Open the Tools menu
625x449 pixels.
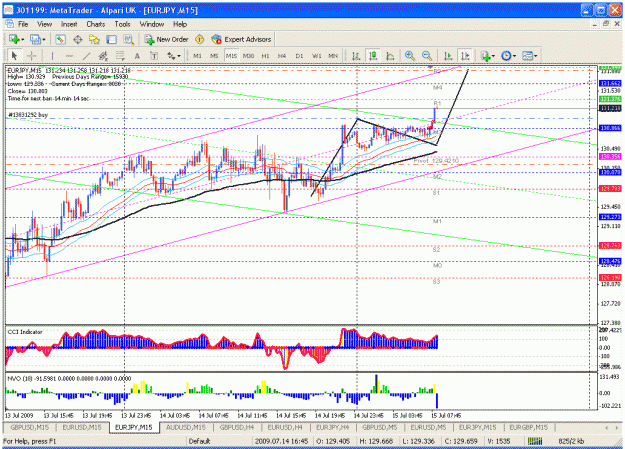pos(122,24)
